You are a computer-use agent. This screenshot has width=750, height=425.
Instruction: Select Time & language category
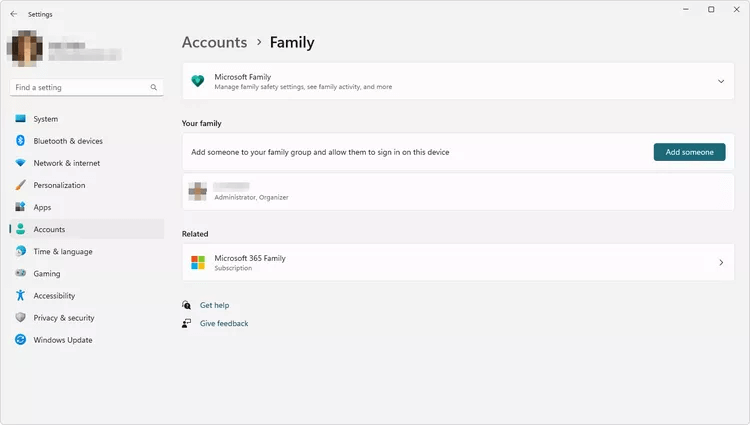click(x=87, y=251)
